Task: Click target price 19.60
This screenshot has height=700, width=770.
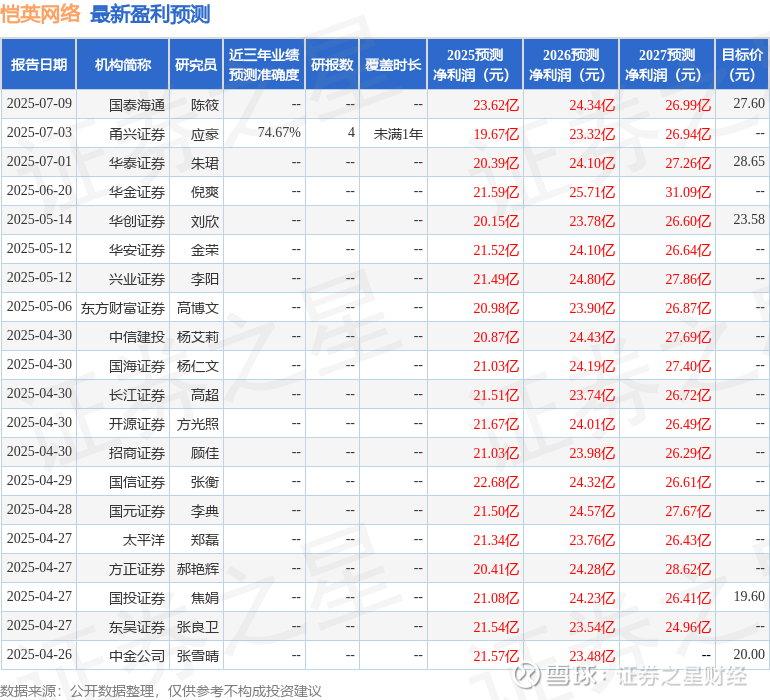Action: (x=749, y=596)
